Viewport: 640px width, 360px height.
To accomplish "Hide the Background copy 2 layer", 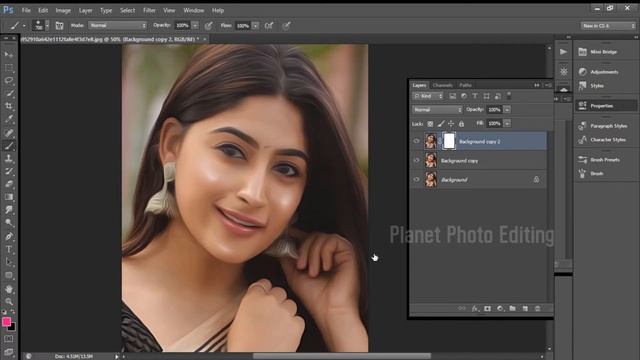I will click(x=416, y=141).
